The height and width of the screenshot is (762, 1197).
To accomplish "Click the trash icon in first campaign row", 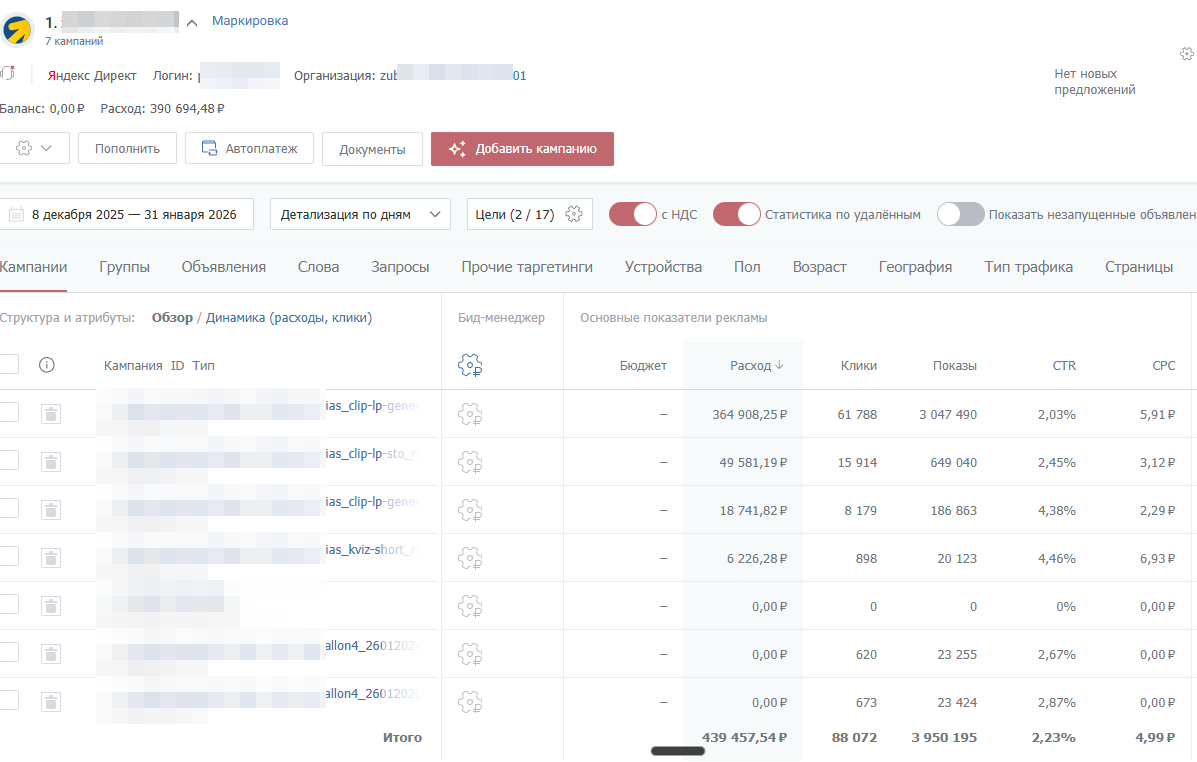I will pyautogui.click(x=51, y=414).
